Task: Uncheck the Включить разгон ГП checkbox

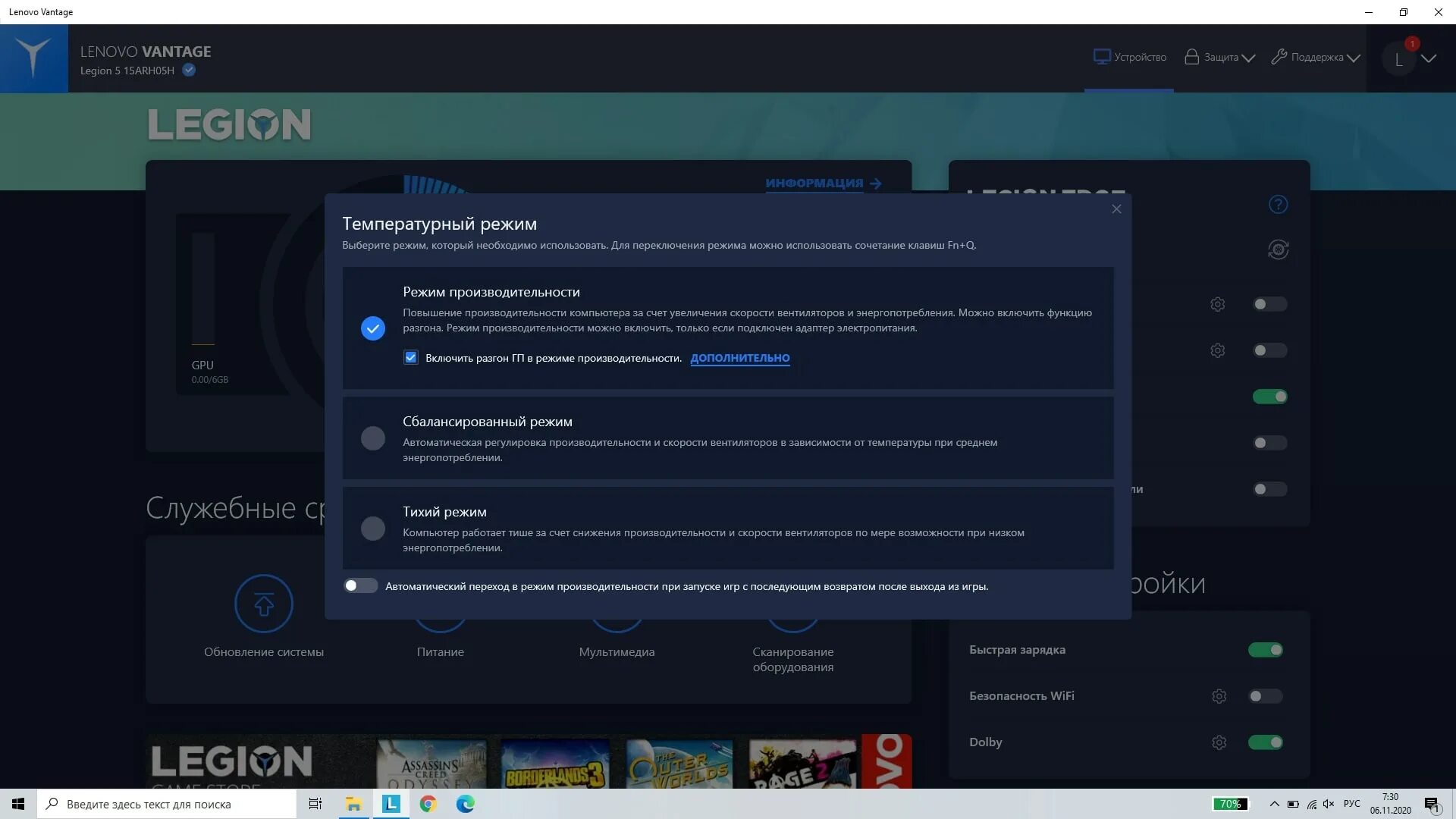Action: pyautogui.click(x=411, y=358)
